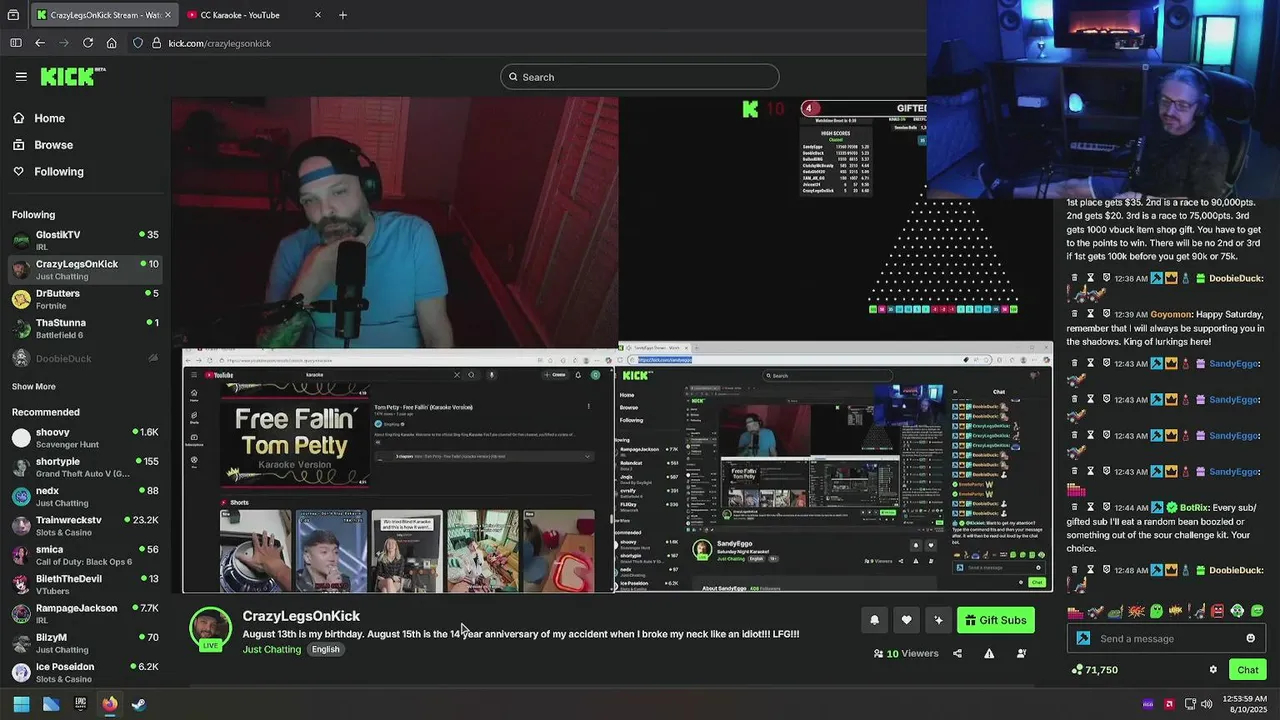Screen dimensions: 1280x720
Task: Open DrButters channel in Following
Action: click(85, 299)
